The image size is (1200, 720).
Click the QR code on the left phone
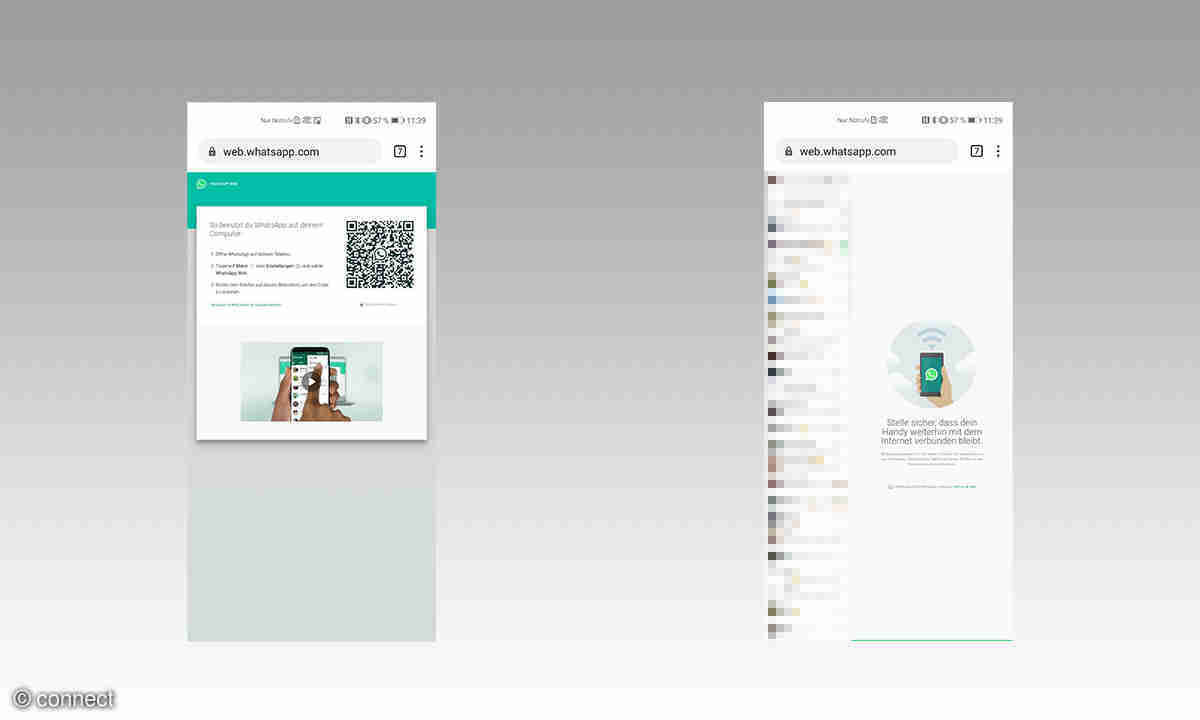pyautogui.click(x=380, y=254)
